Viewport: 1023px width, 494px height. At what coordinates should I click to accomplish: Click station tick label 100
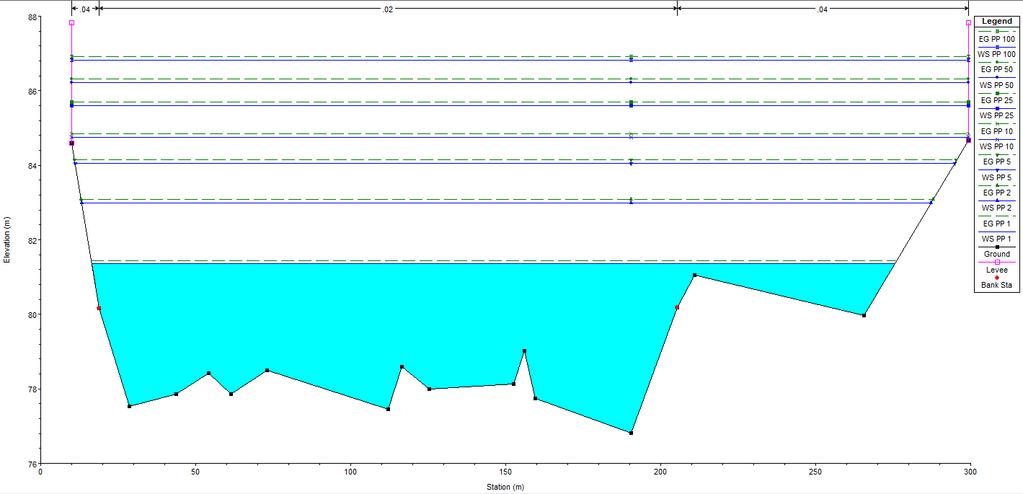click(x=351, y=471)
